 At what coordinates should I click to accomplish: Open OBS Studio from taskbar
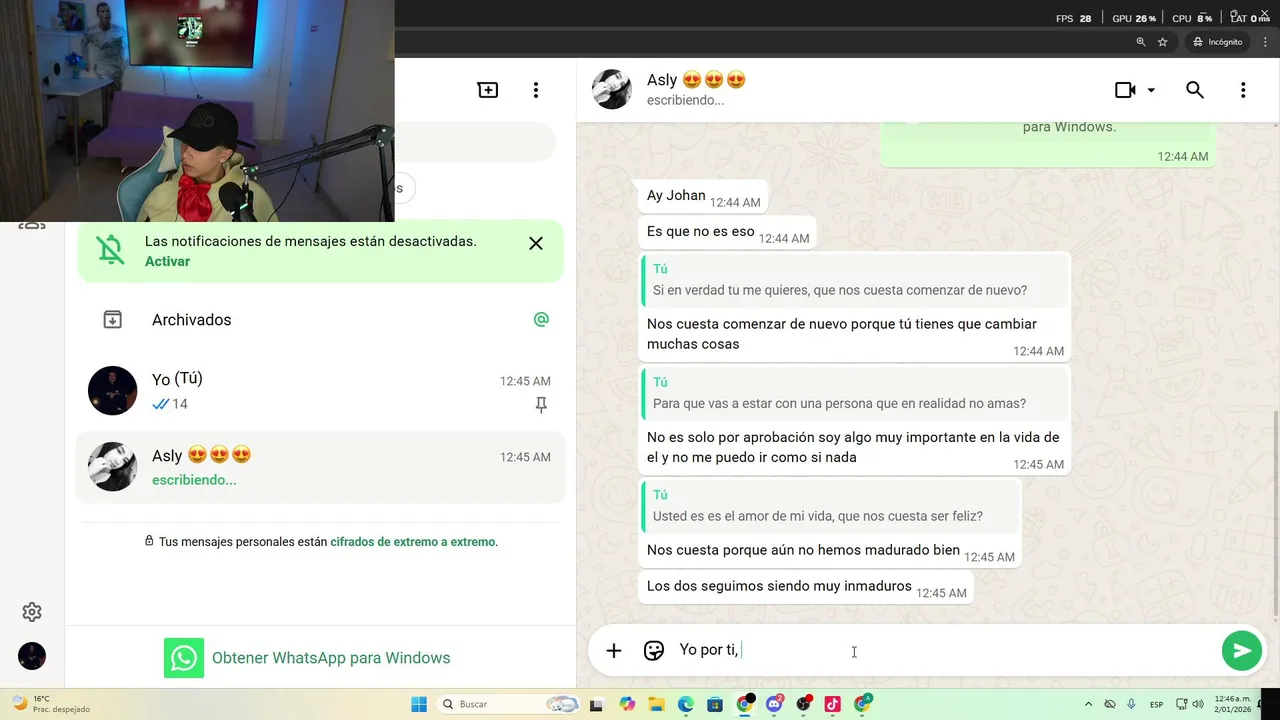804,704
